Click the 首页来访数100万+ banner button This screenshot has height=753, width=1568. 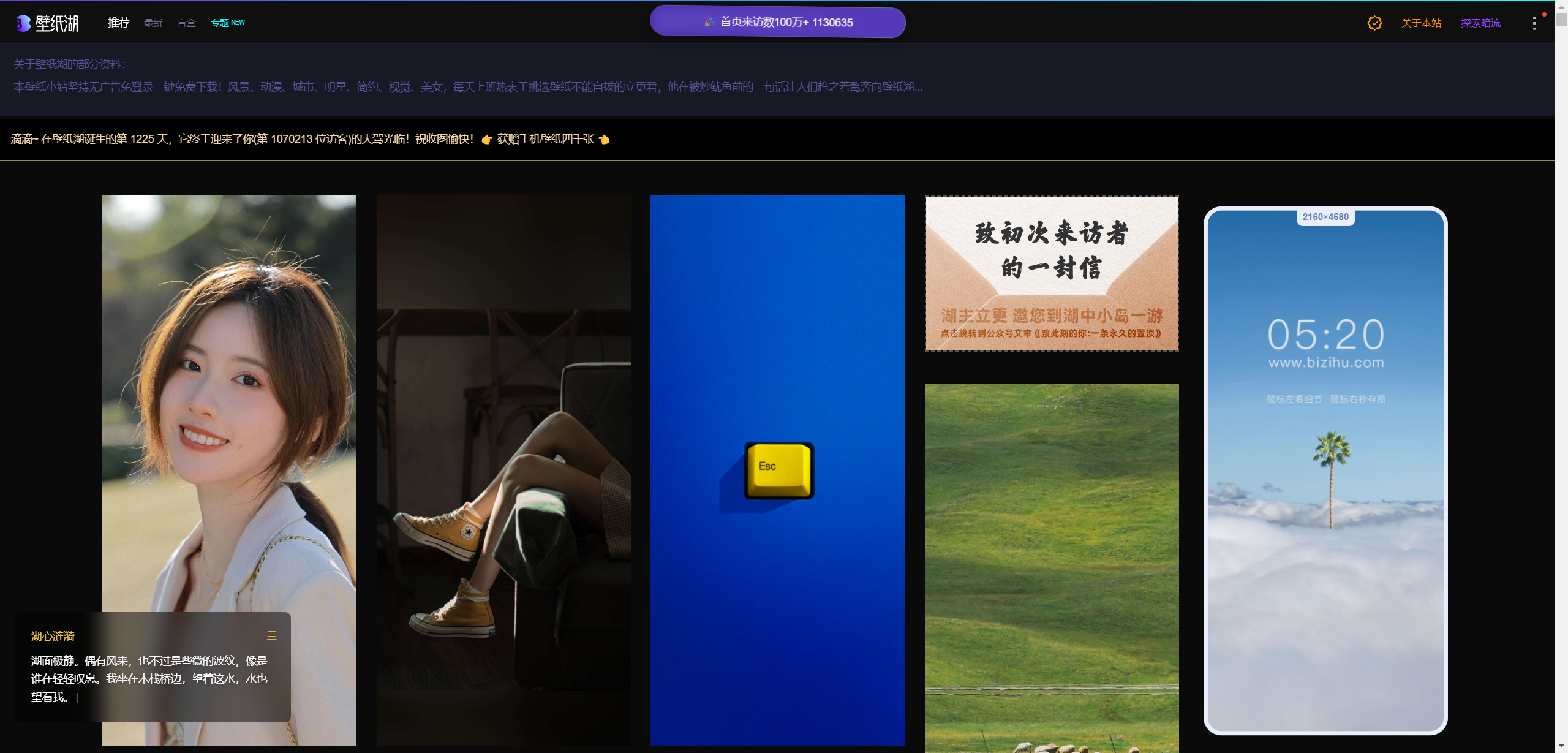(777, 23)
